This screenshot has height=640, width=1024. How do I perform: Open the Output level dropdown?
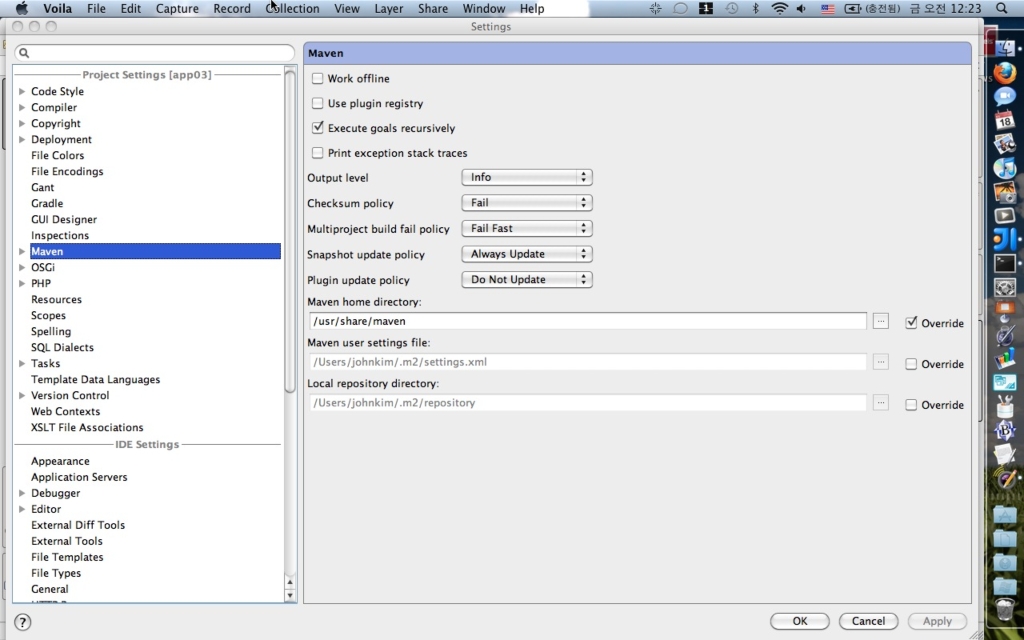[x=526, y=177]
